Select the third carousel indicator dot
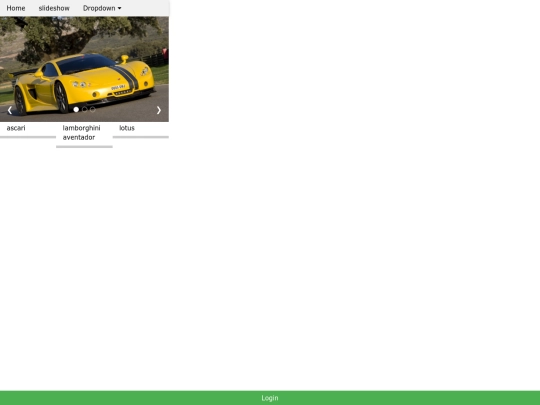The width and height of the screenshot is (540, 405). pos(93,110)
